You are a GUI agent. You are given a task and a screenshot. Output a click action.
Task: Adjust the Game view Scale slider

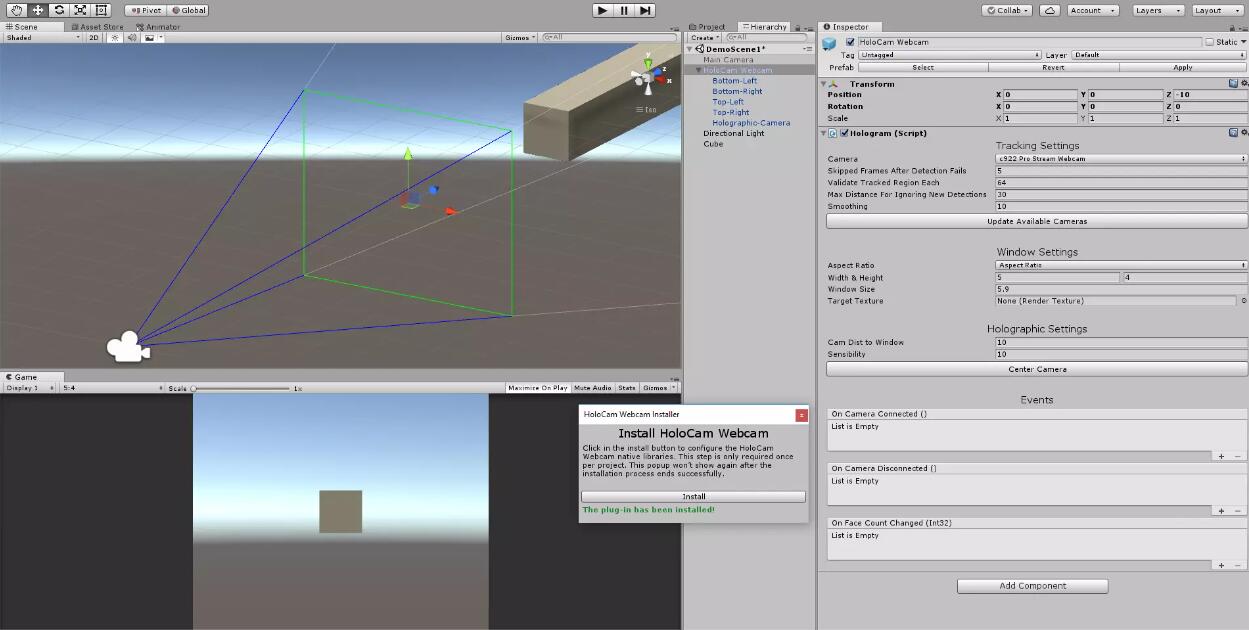(x=240, y=388)
